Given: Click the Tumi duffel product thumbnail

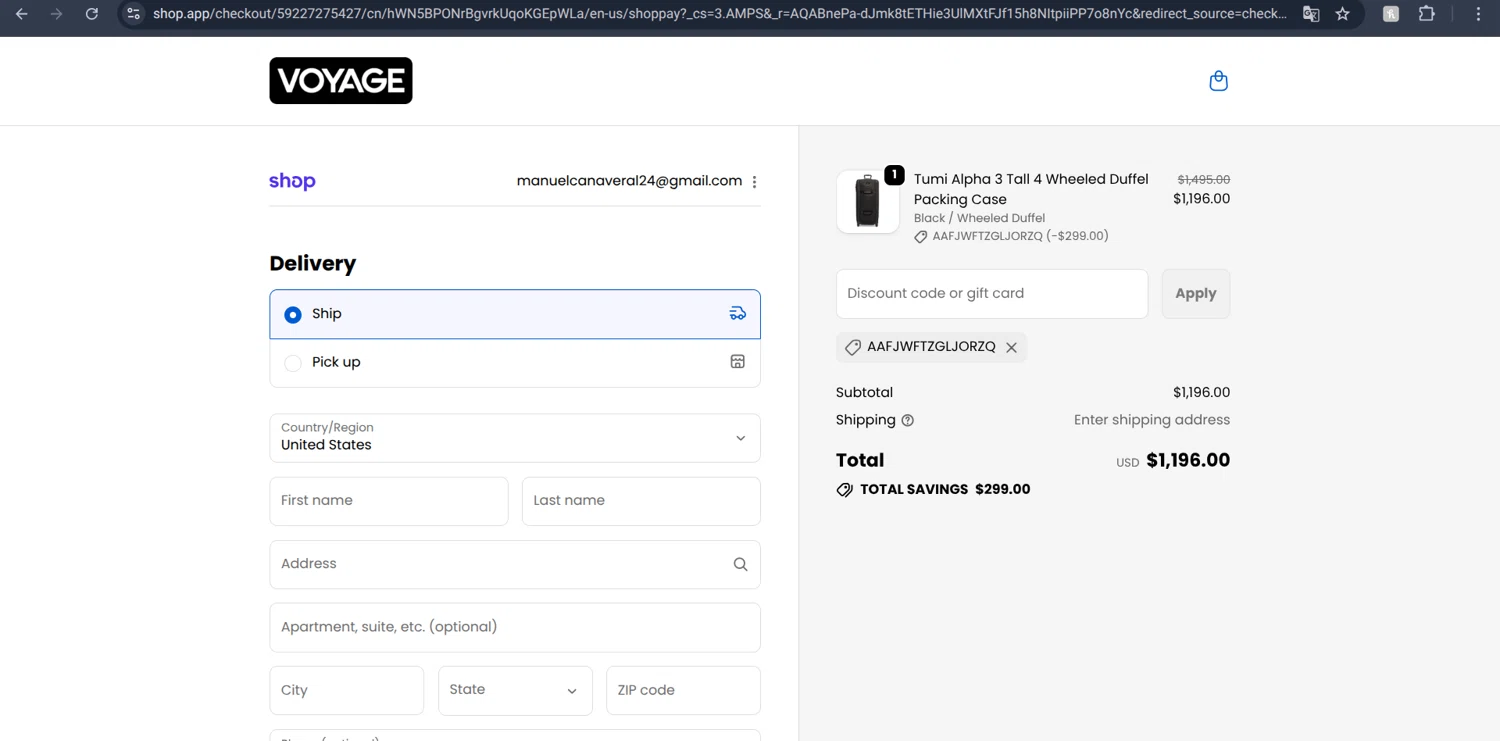Looking at the screenshot, I should click(868, 202).
